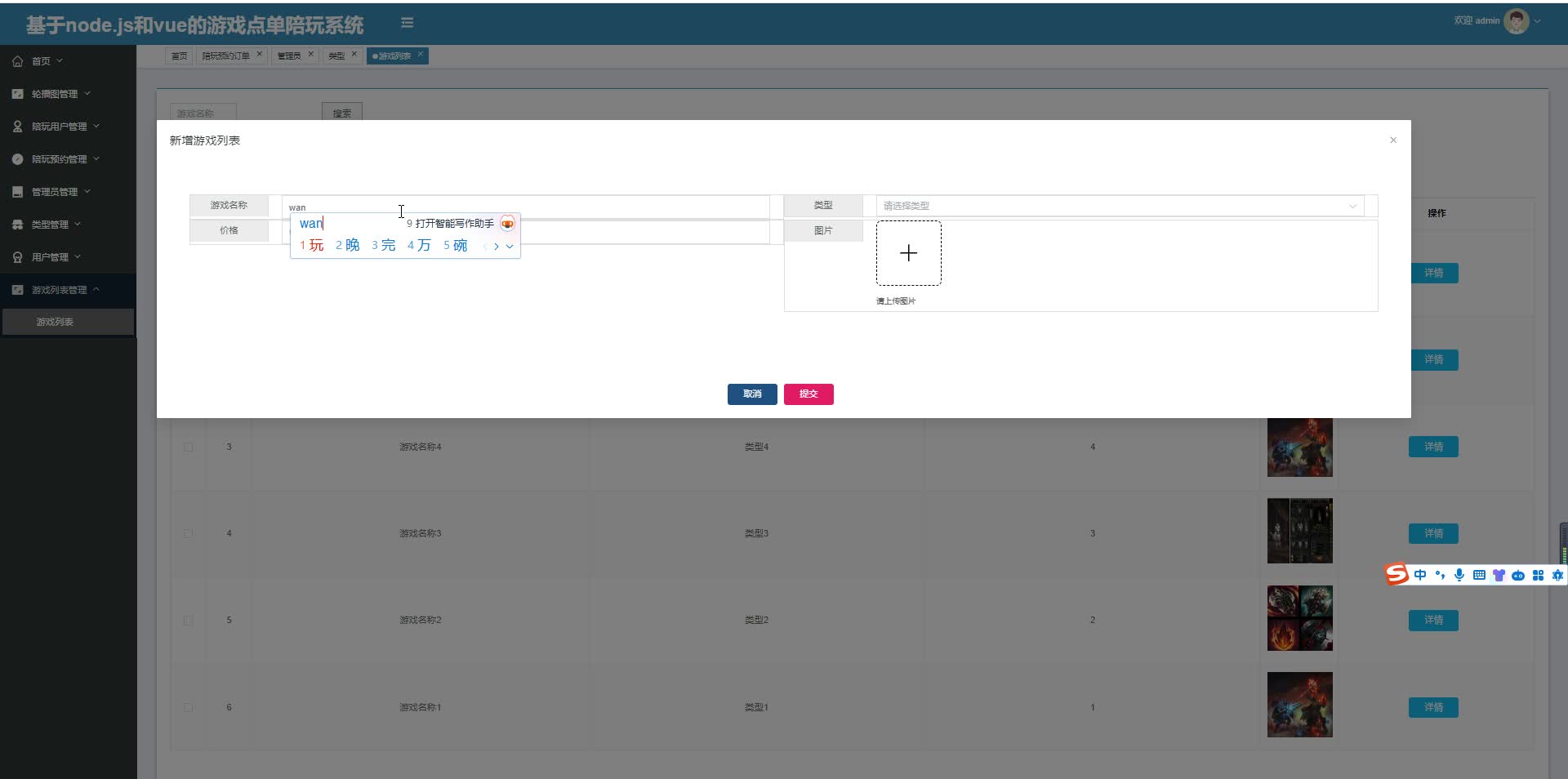
Task: Close the 管理员 tab
Action: pos(310,54)
